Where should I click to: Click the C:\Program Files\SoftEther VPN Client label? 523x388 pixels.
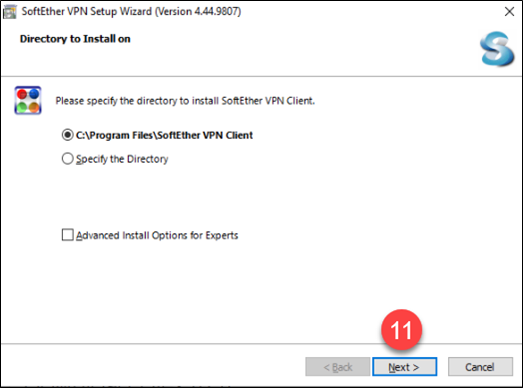click(164, 135)
